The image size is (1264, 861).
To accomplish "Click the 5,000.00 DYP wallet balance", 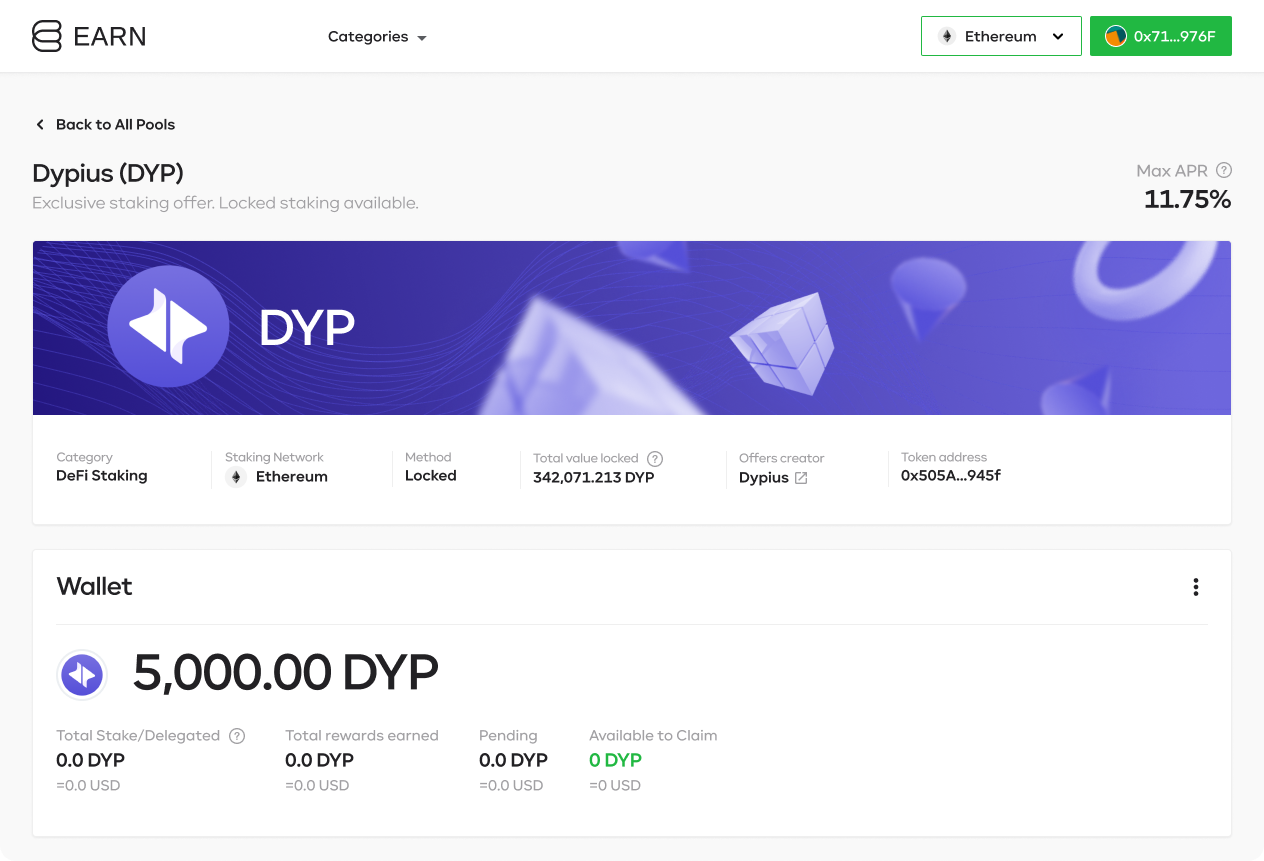I will click(x=286, y=673).
